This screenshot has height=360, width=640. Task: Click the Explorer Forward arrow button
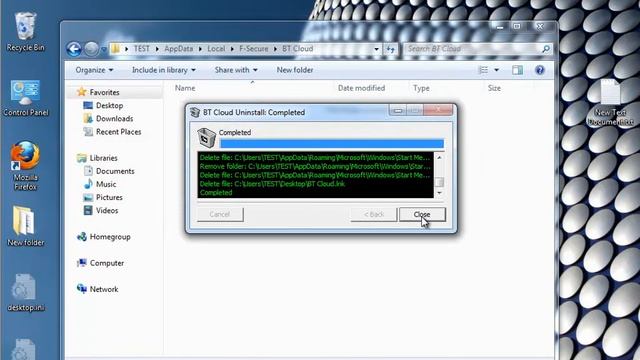pos(91,49)
